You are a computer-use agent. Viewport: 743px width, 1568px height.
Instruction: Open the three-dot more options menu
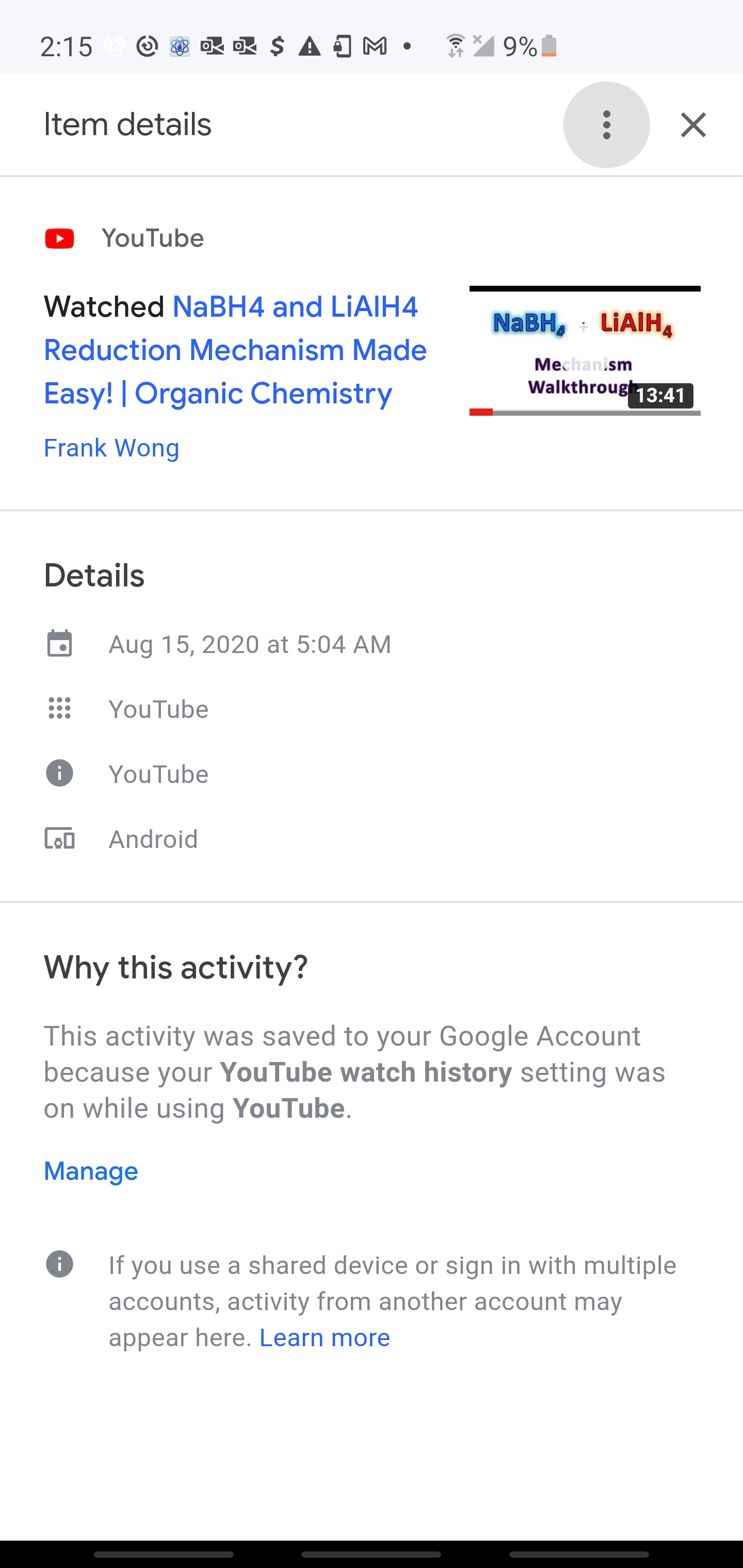606,125
